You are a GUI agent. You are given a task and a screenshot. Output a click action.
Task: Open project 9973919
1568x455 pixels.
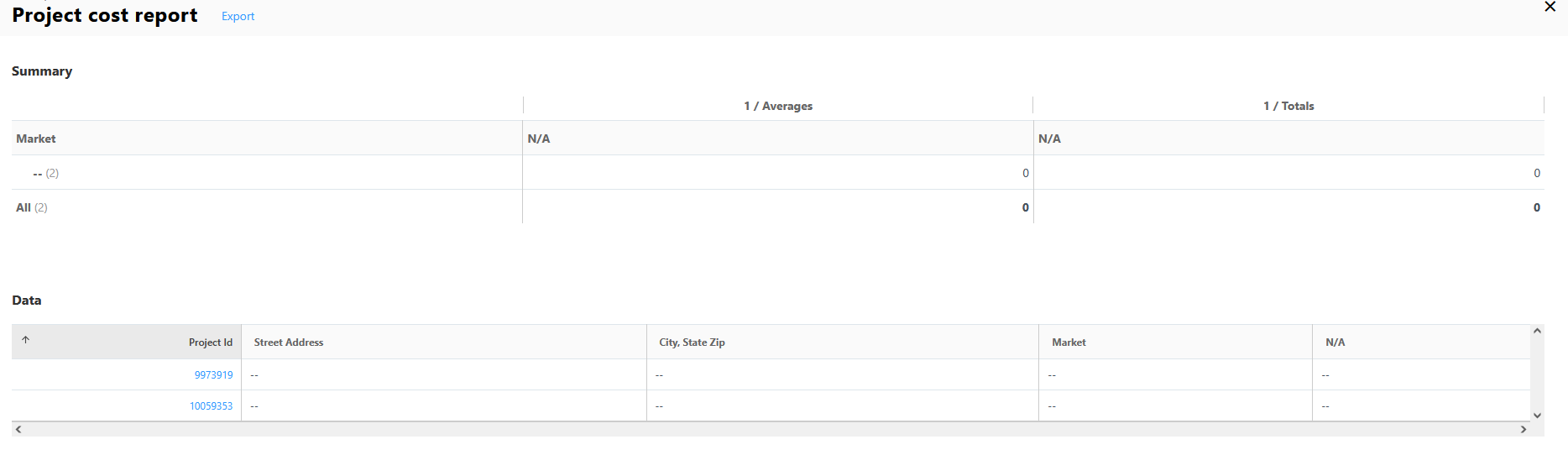213,375
